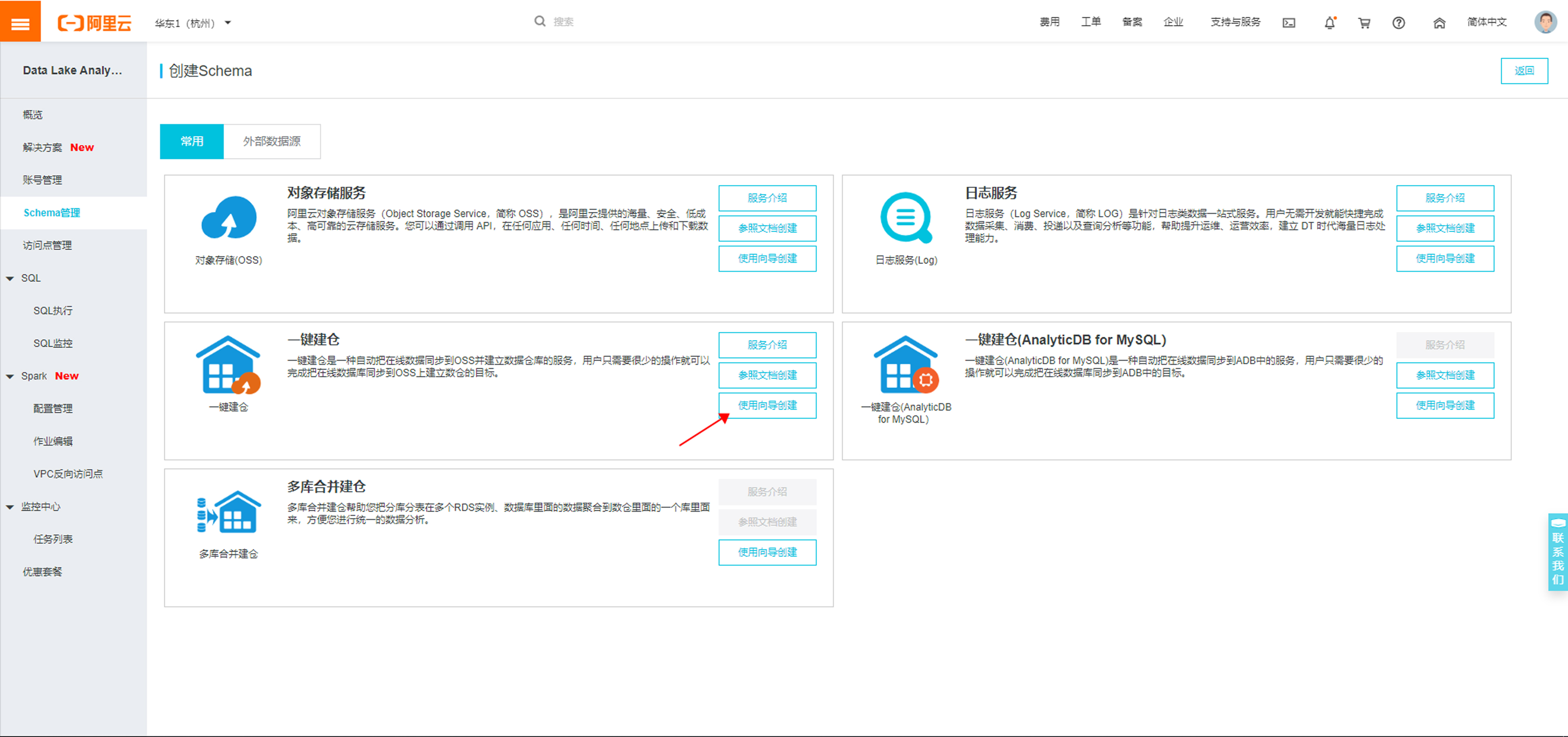The width and height of the screenshot is (1568, 737).
Task: Click the 日志服务(Log) icon
Action: 906,218
